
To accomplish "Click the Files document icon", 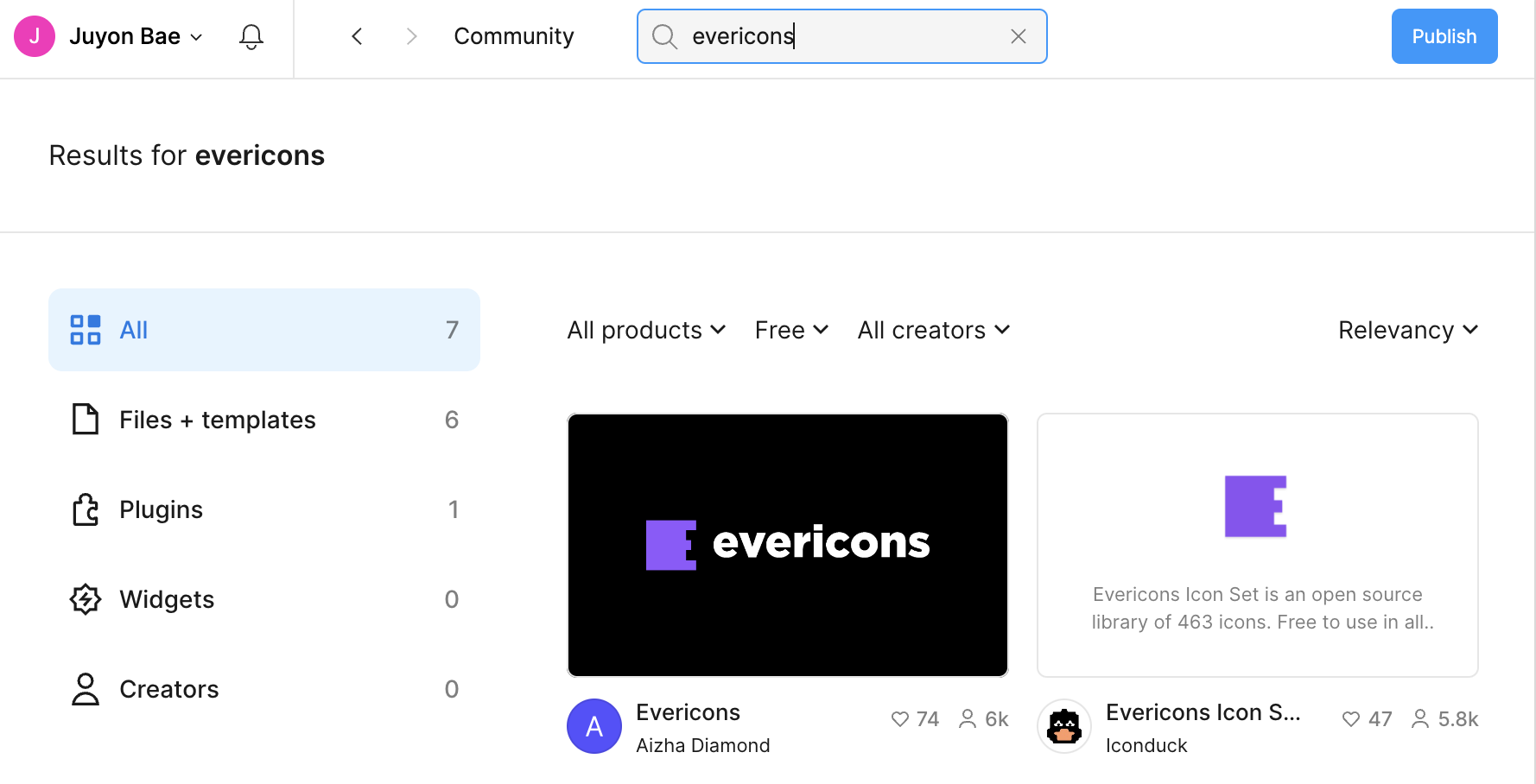I will pos(86,420).
